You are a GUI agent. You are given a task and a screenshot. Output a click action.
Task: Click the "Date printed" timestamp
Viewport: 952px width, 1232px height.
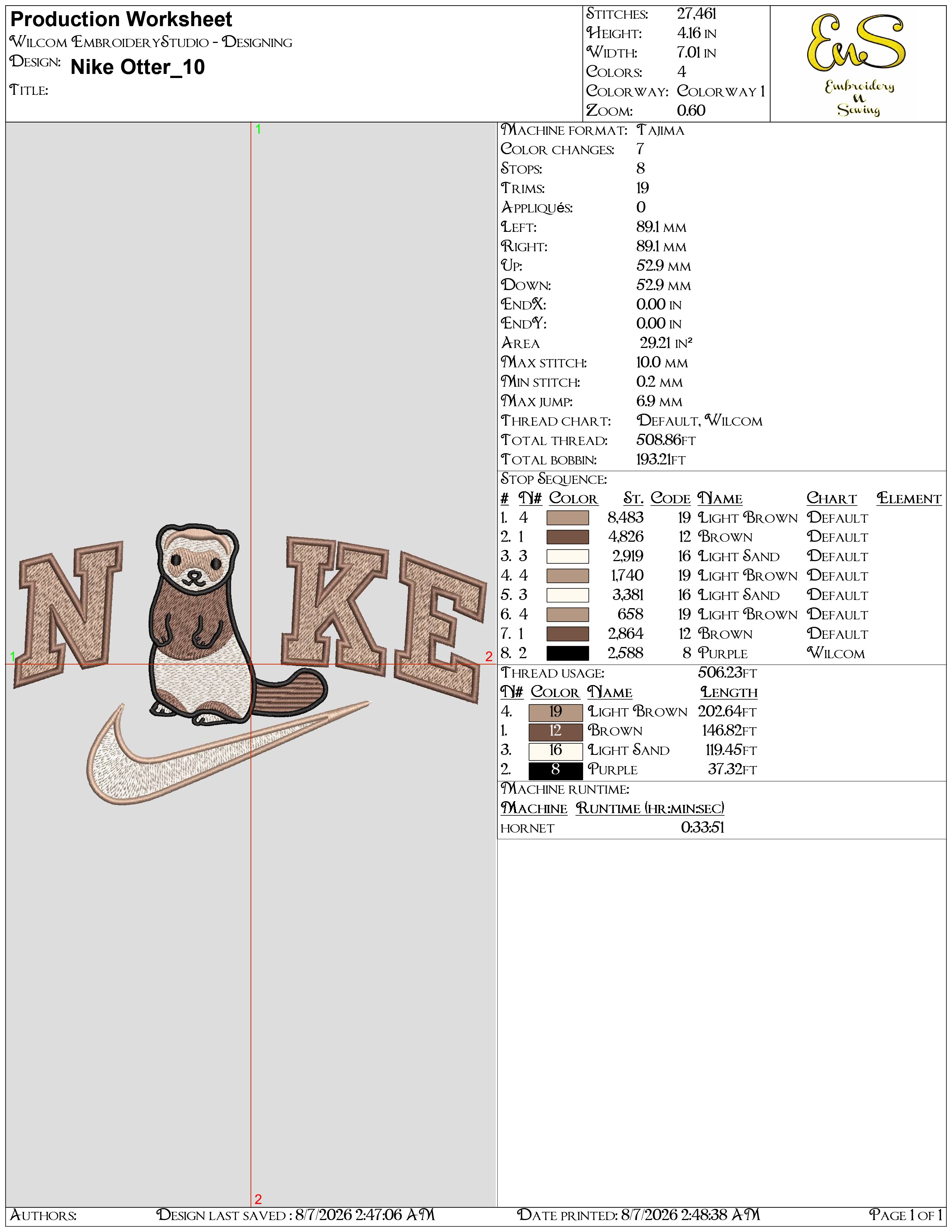coord(638,1214)
